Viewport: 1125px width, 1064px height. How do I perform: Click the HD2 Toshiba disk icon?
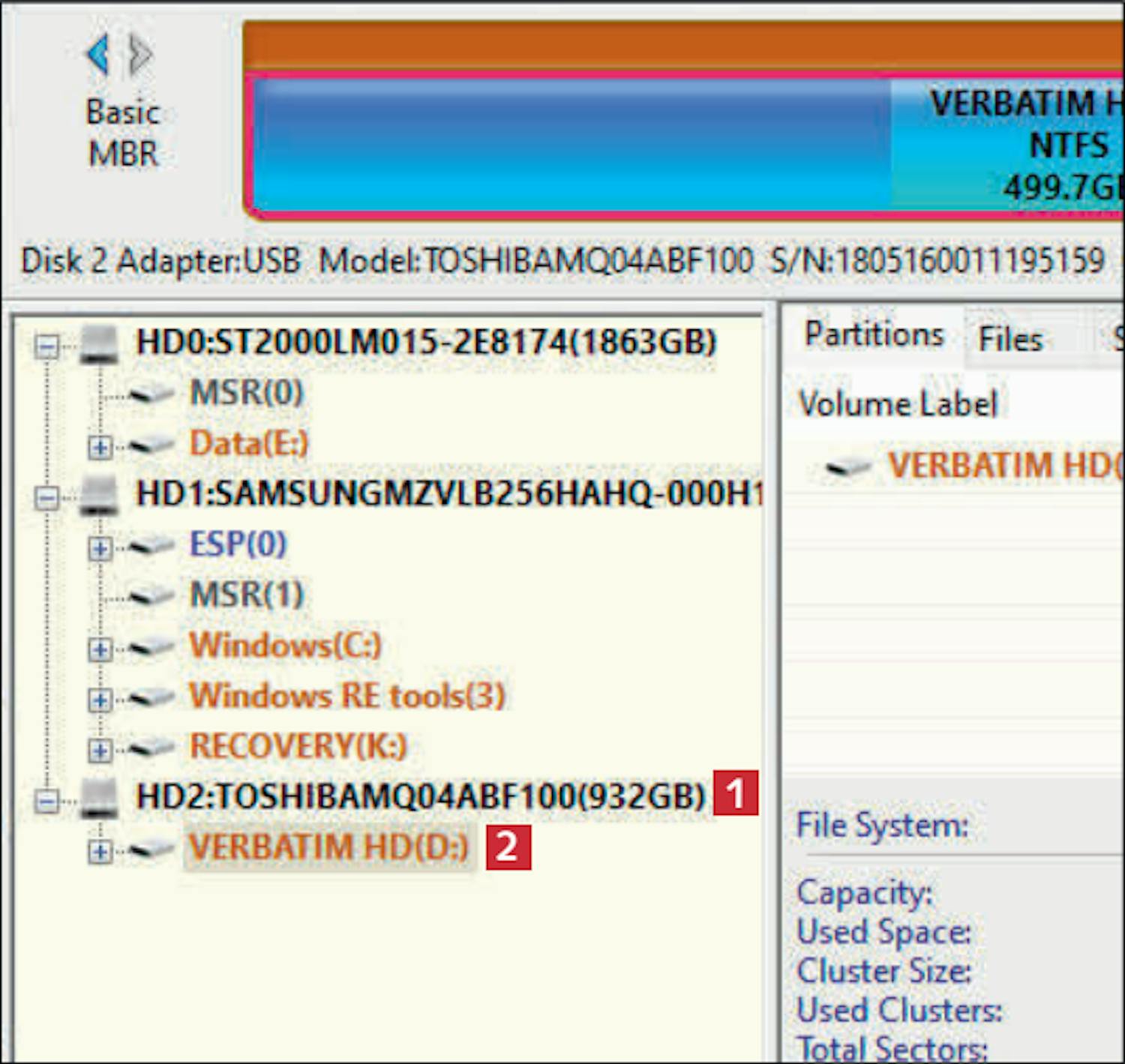pos(99,798)
